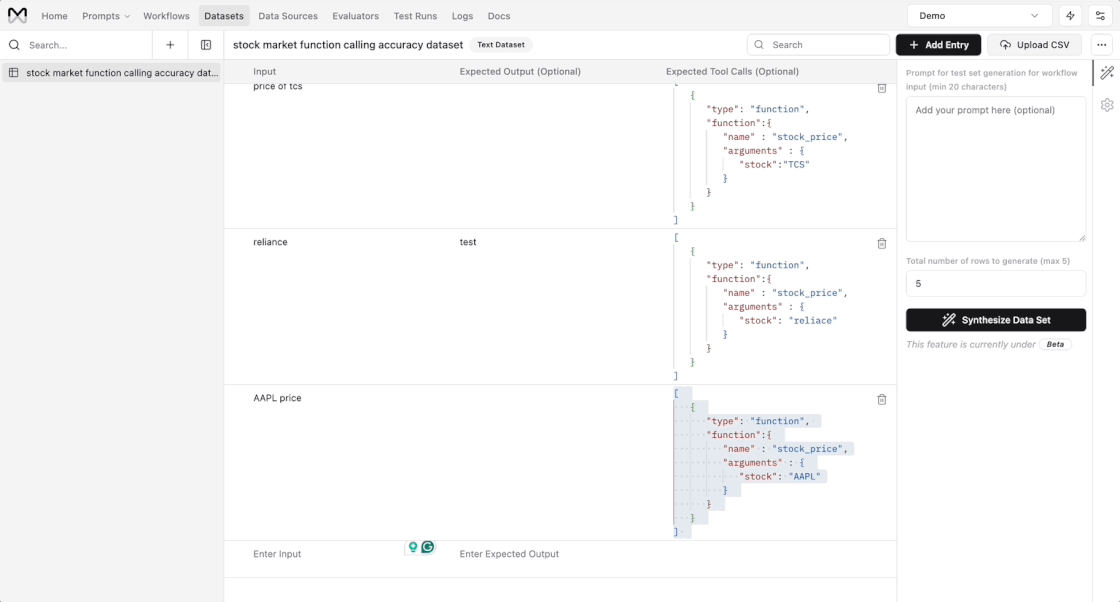The height and width of the screenshot is (602, 1120).
Task: Click the "stock": "reliace" JSON line
Action: (x=788, y=321)
